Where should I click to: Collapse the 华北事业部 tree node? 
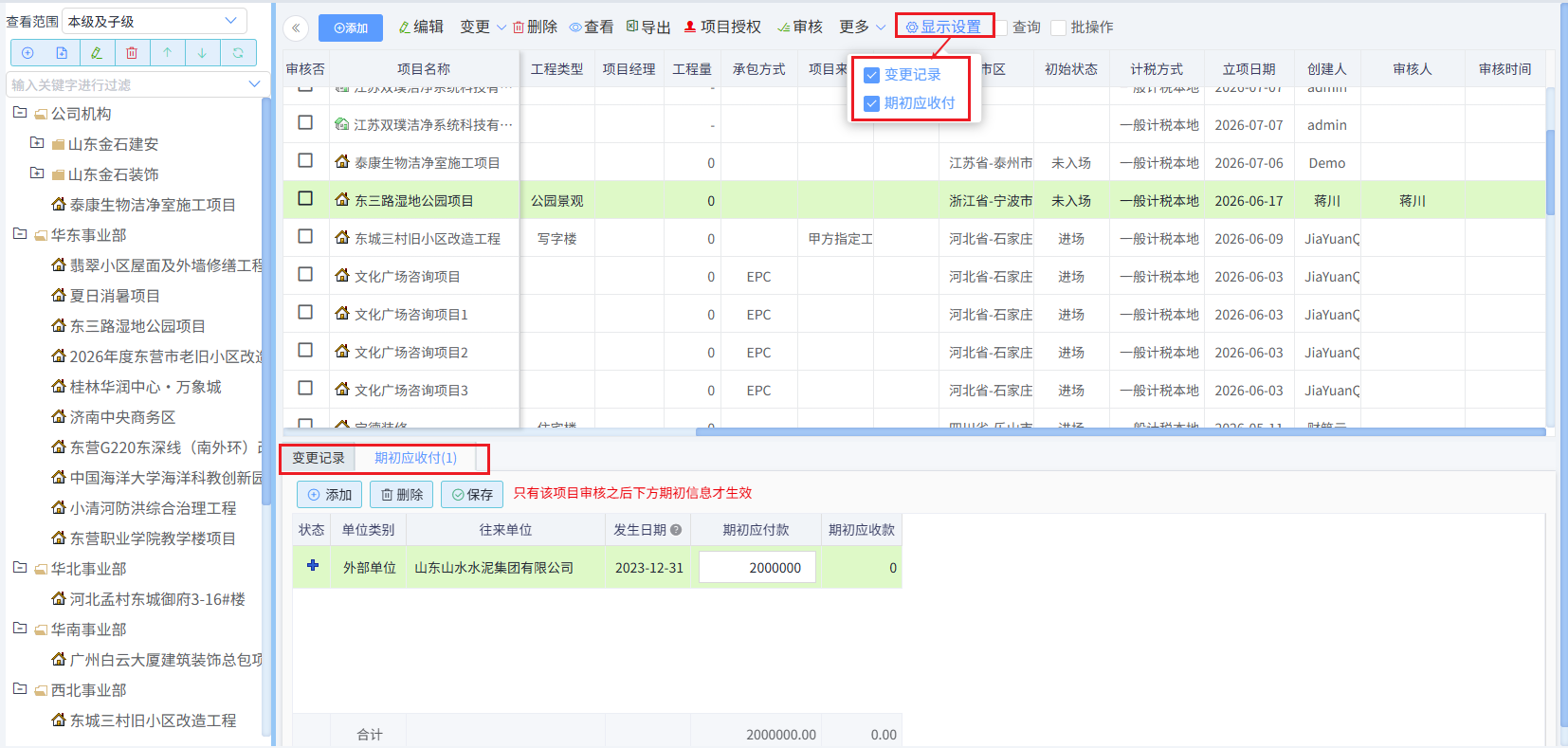pyautogui.click(x=20, y=568)
